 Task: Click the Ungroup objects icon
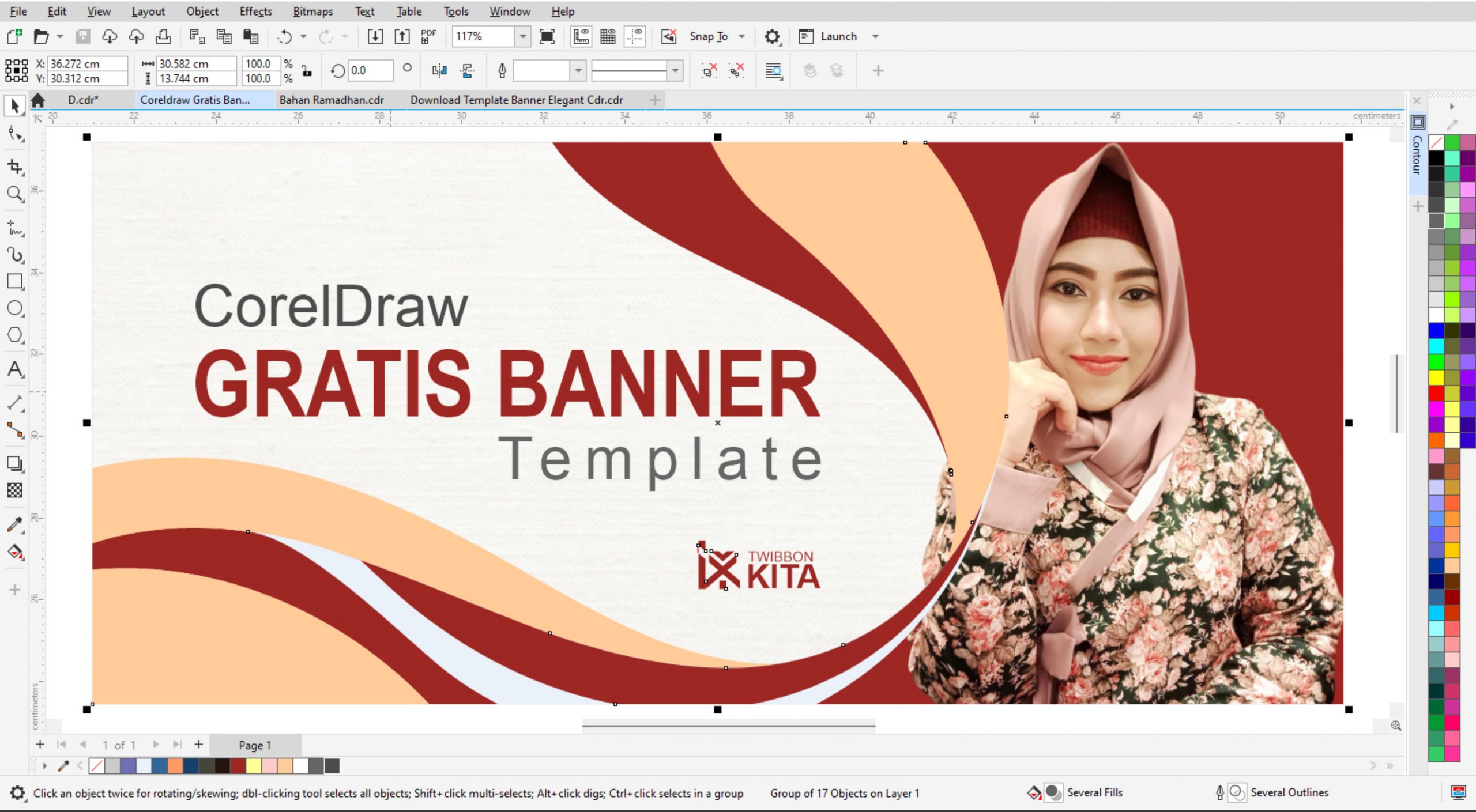[709, 71]
